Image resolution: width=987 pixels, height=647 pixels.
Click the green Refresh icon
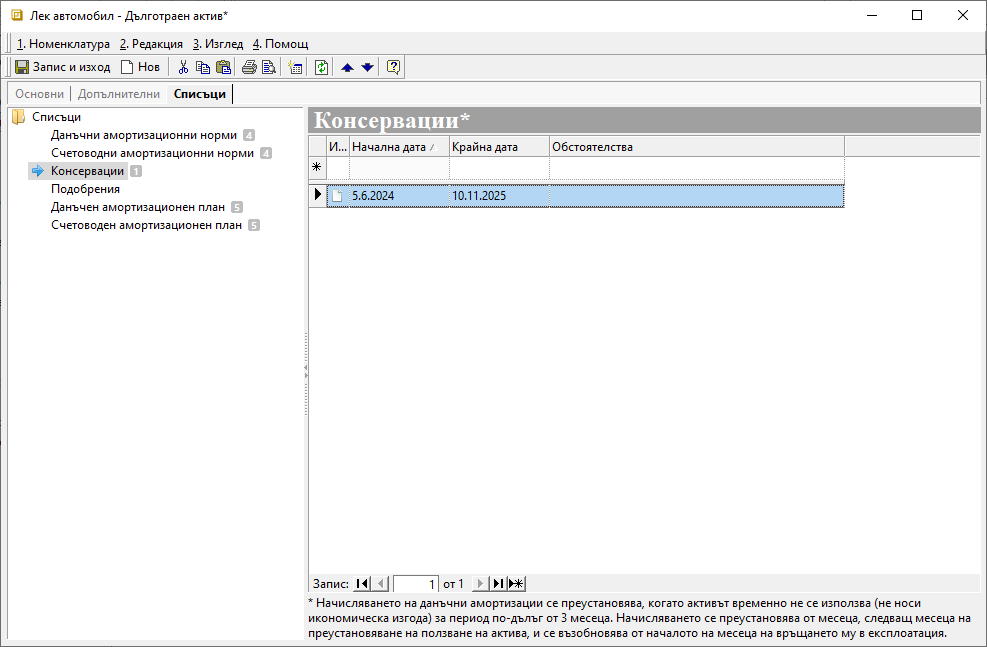pyautogui.click(x=321, y=67)
